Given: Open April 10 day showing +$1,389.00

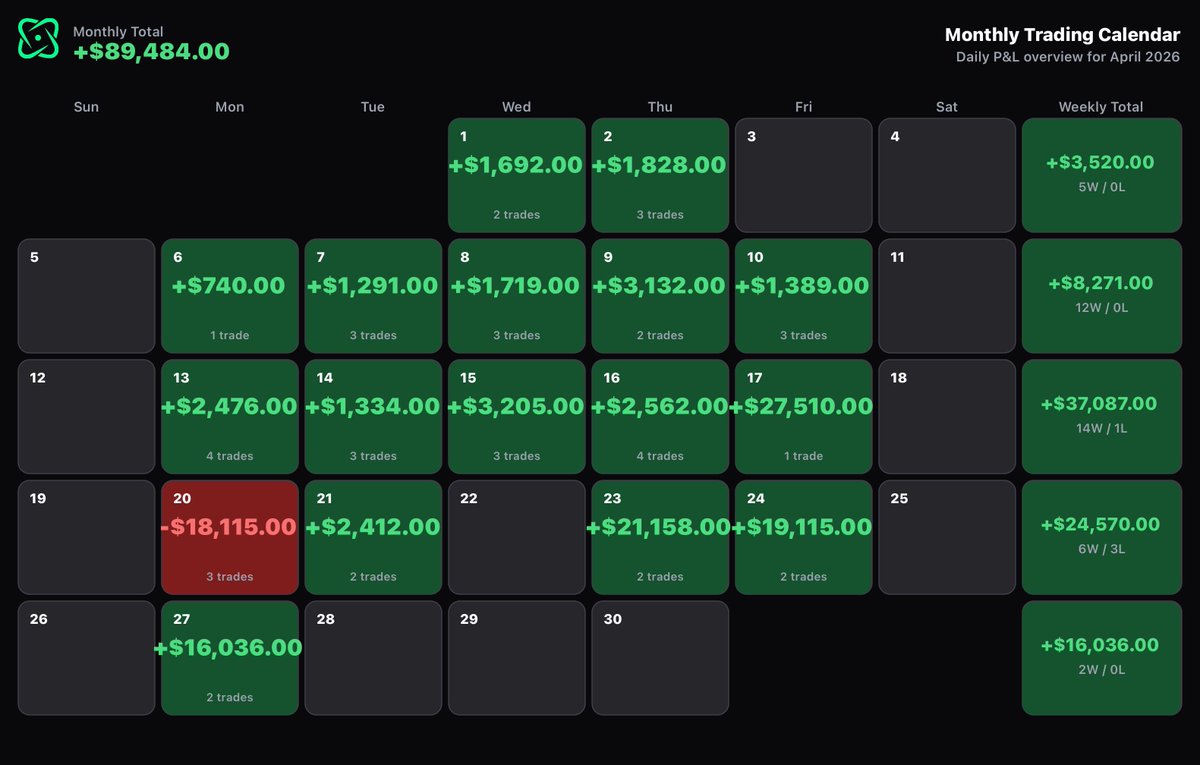Looking at the screenshot, I should click(803, 296).
